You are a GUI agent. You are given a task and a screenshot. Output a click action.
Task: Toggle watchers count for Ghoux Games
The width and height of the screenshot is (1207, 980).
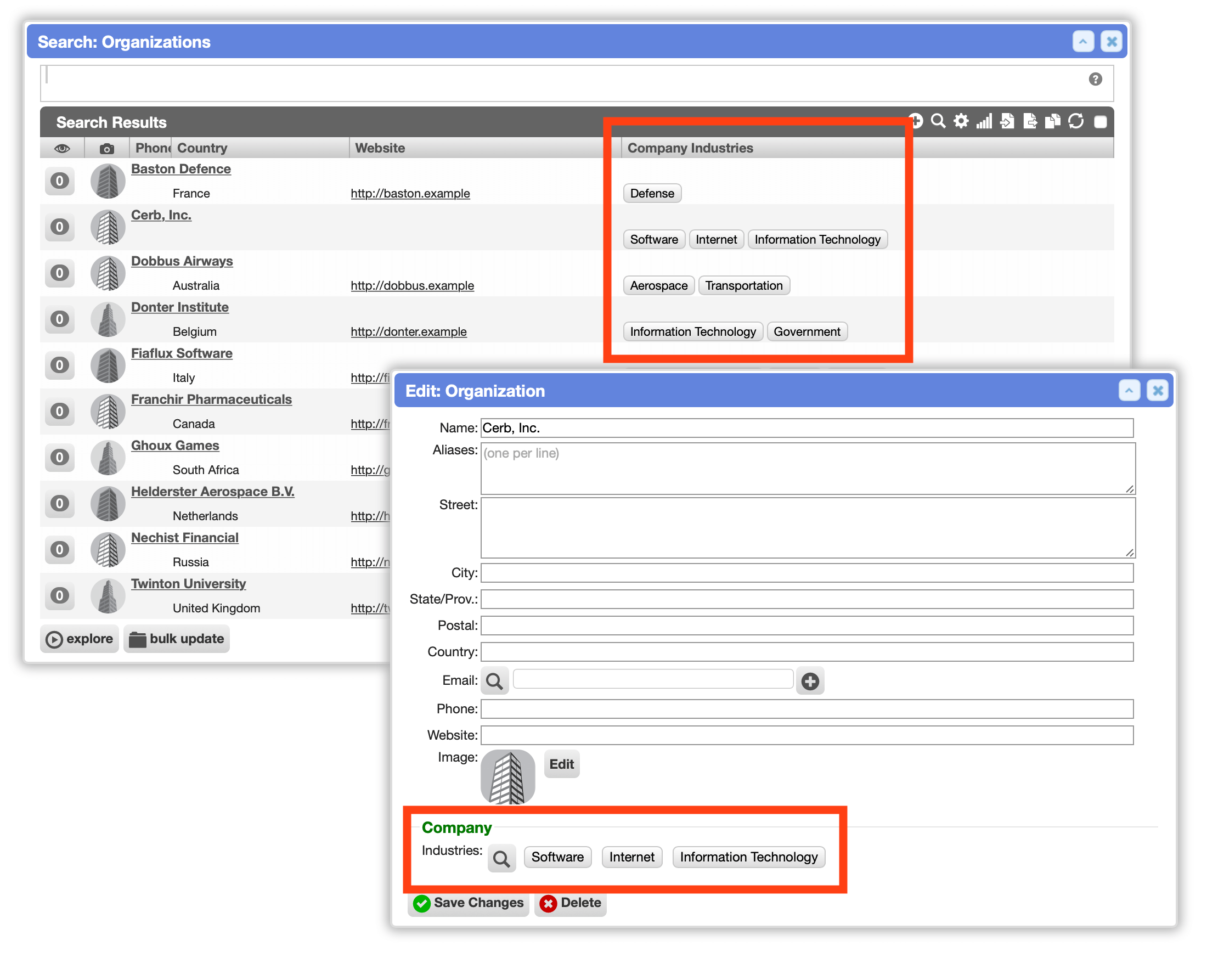tap(60, 458)
